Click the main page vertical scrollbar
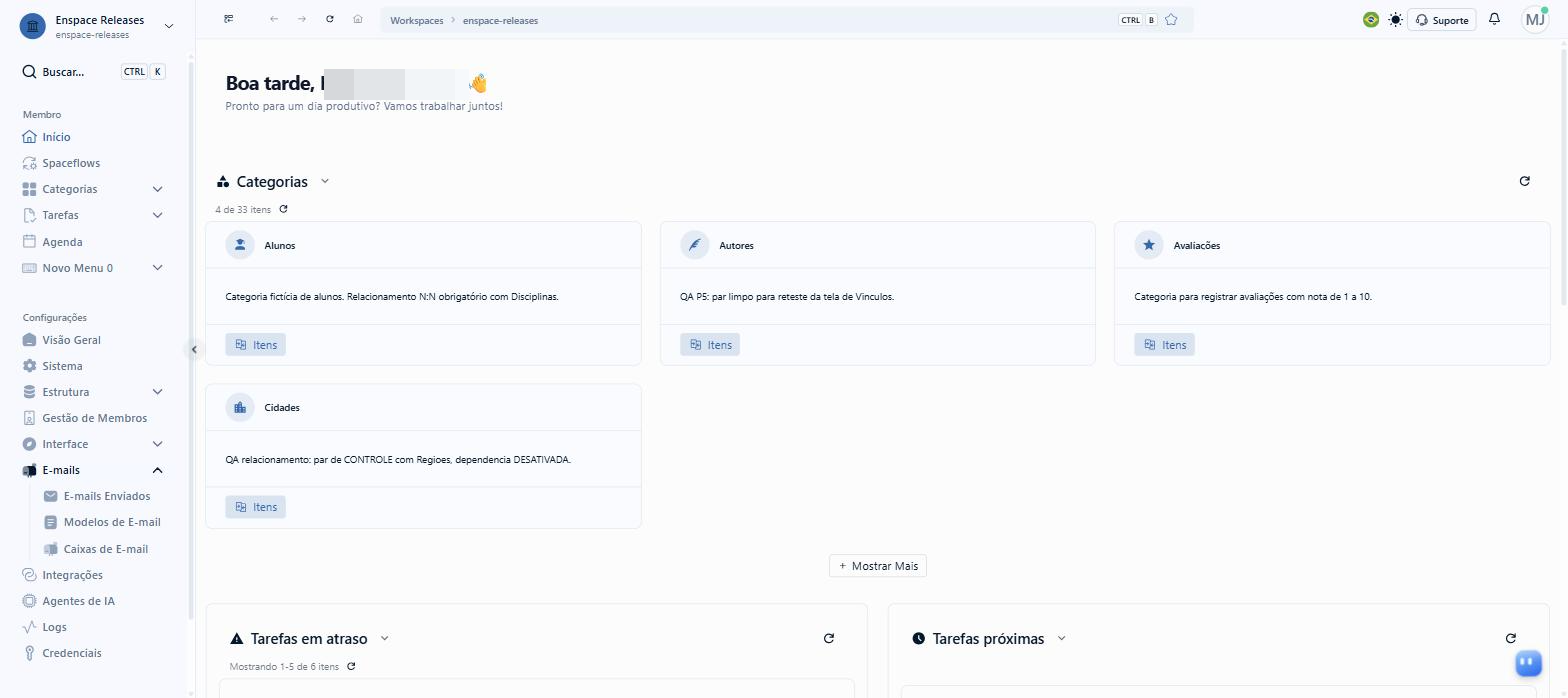Viewport: 1568px width, 698px height. click(1563, 176)
